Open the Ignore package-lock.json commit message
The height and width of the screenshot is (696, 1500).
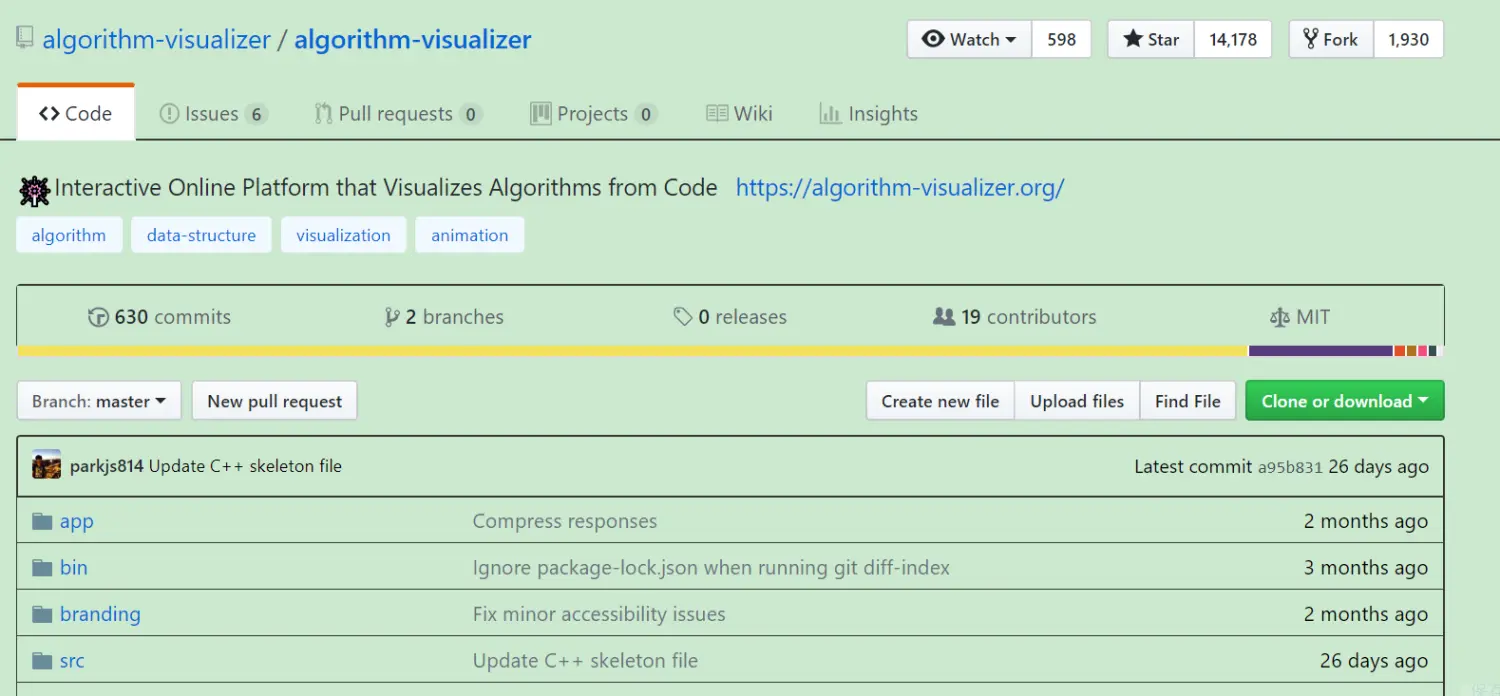(x=711, y=568)
